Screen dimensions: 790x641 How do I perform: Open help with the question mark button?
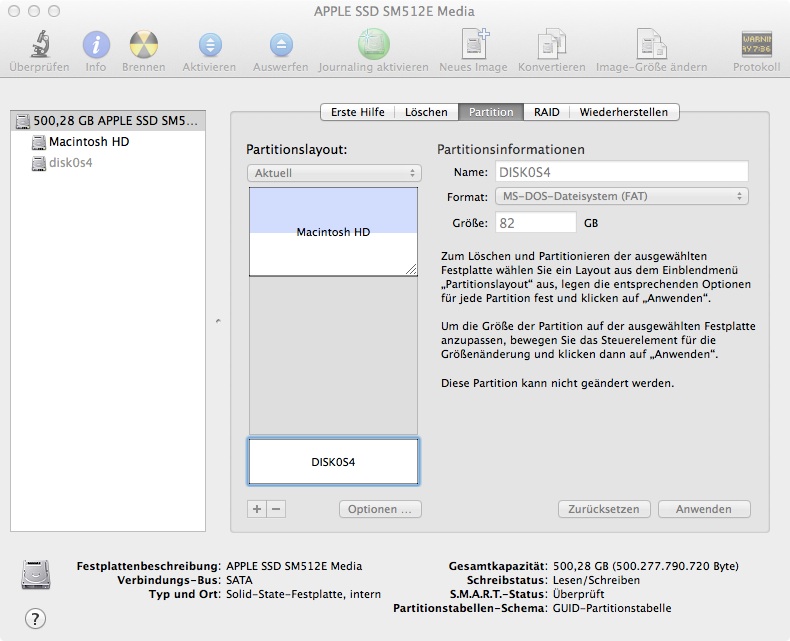[x=35, y=618]
